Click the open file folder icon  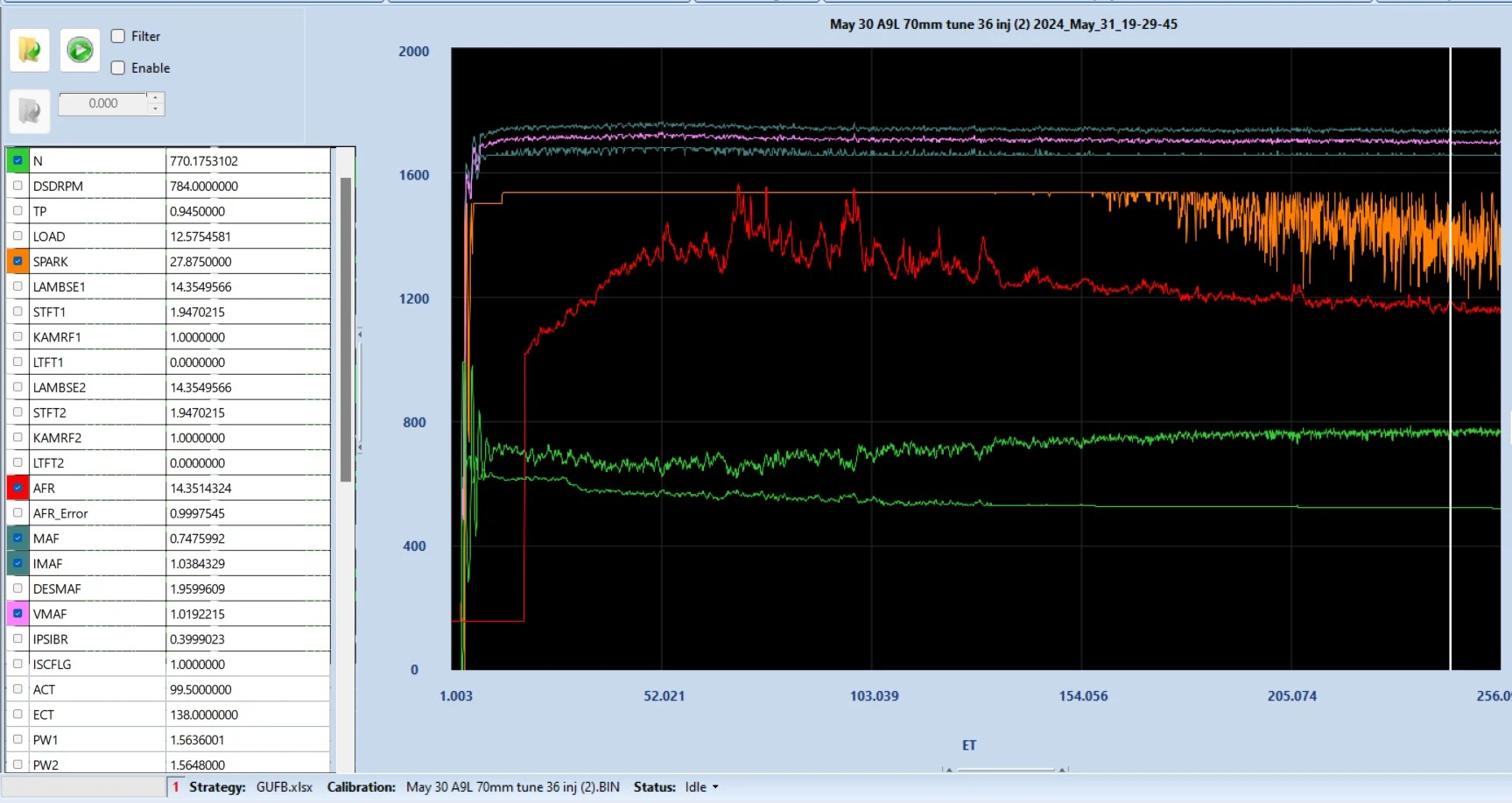click(29, 50)
